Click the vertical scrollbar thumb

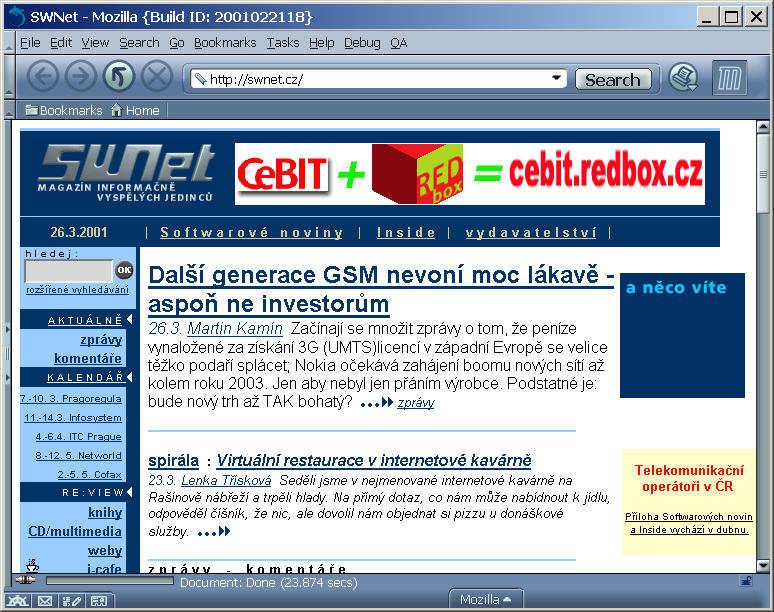(763, 173)
